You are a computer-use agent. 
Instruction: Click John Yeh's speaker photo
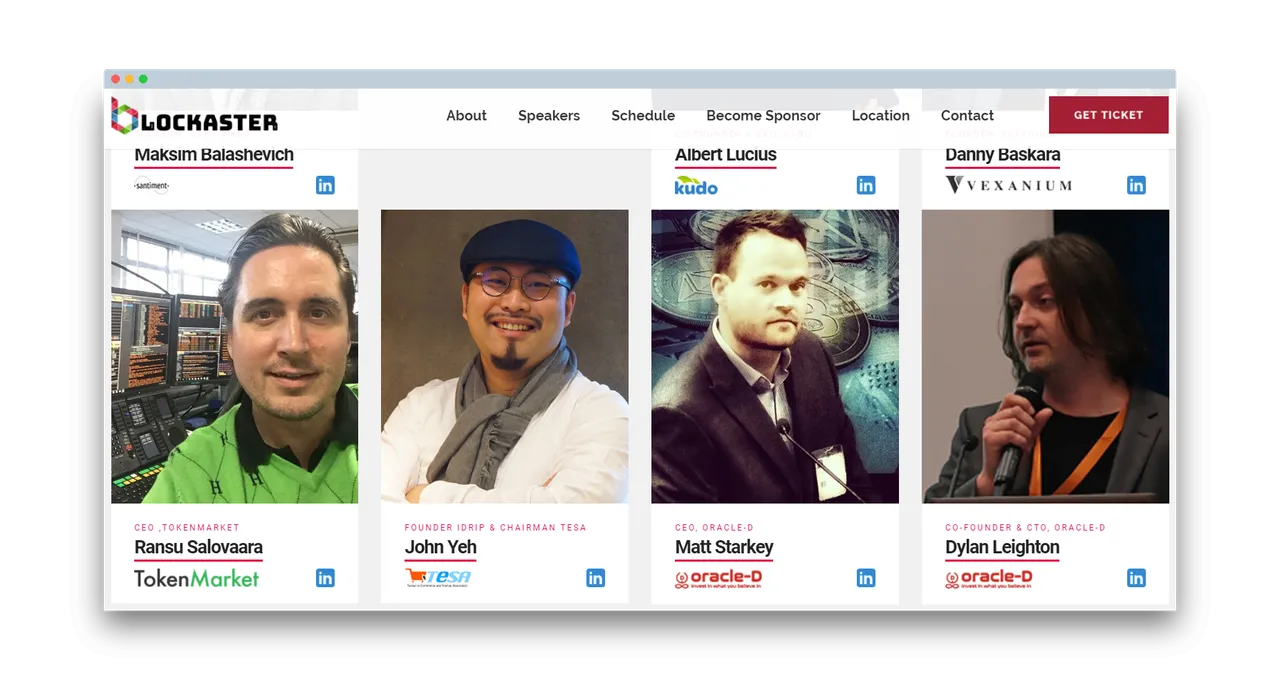[505, 356]
